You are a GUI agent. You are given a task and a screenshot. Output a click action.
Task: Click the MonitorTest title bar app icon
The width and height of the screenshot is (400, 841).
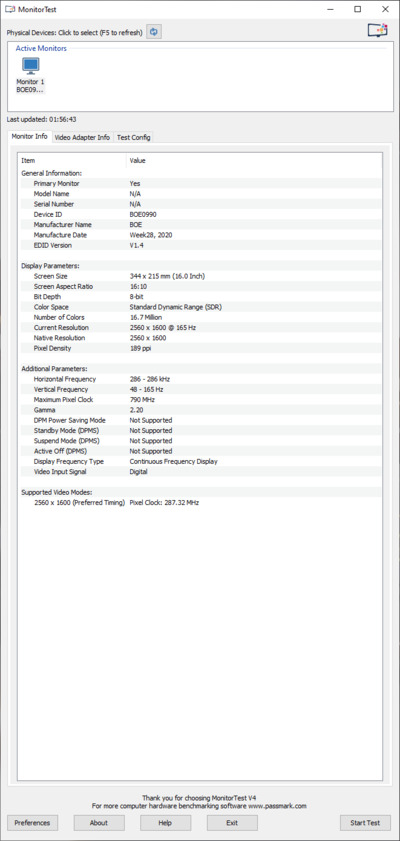click(9, 9)
